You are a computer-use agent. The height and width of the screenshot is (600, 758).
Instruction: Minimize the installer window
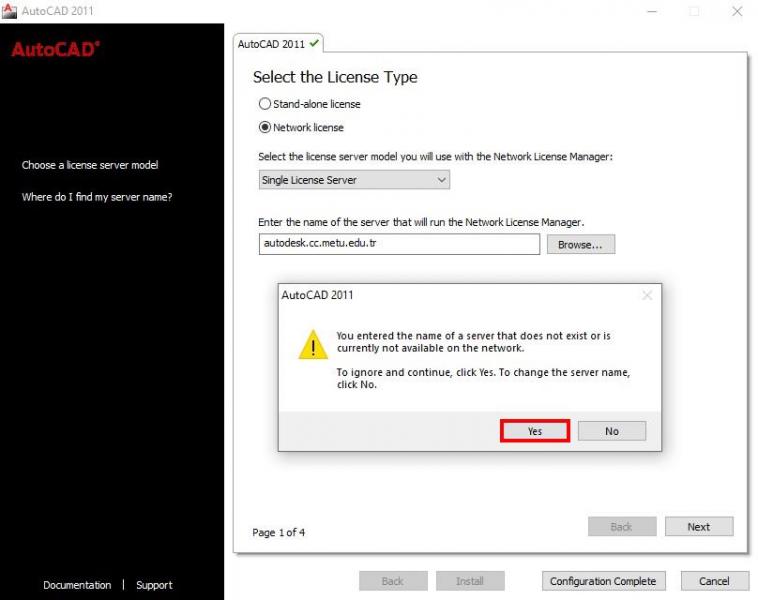(652, 11)
